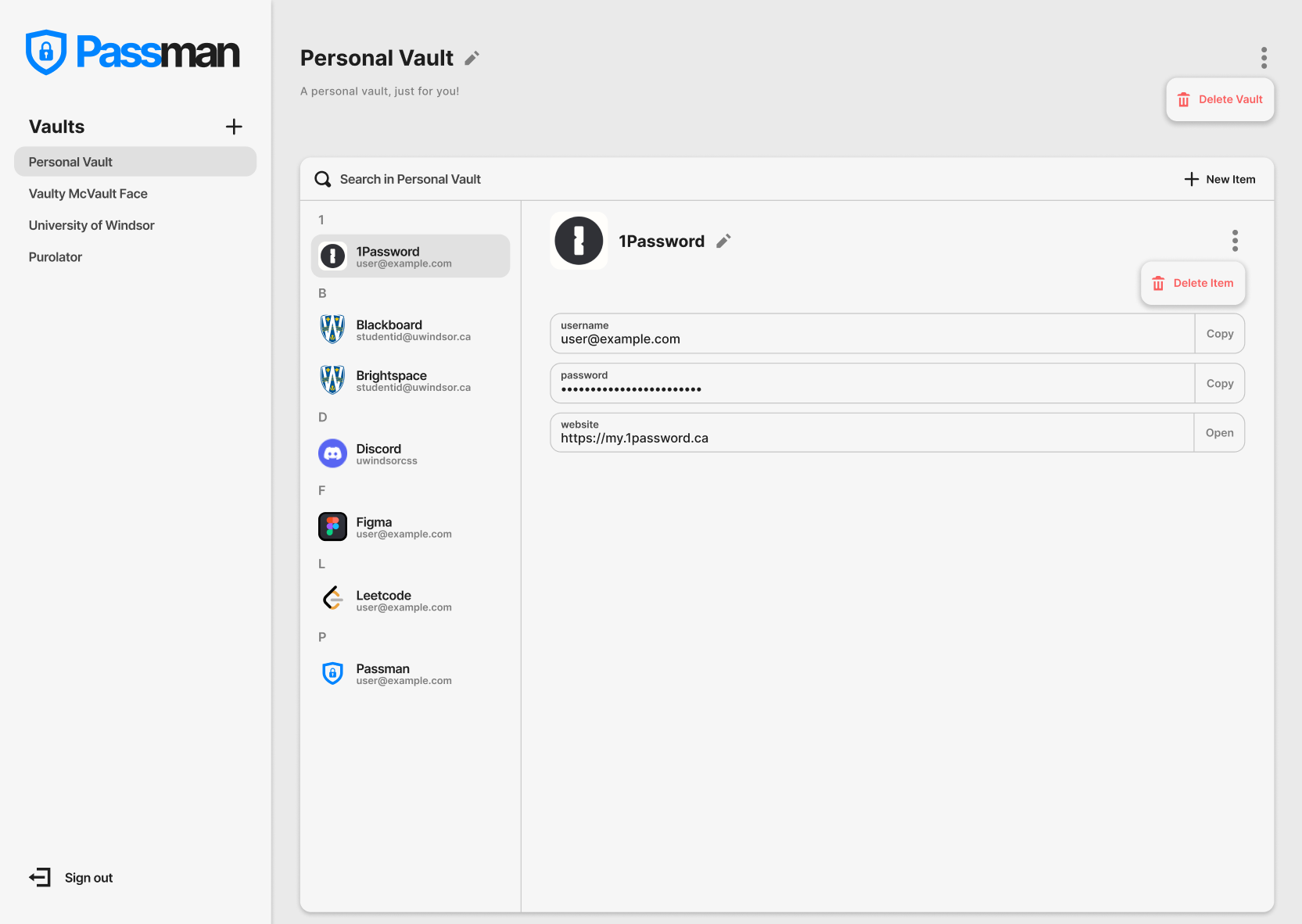Open Vaulty McVault Face vault

(88, 194)
